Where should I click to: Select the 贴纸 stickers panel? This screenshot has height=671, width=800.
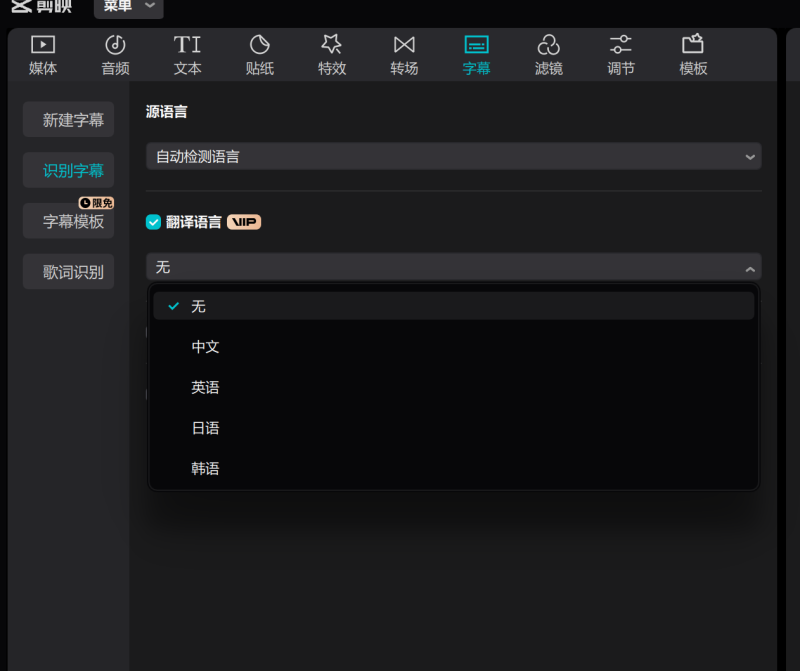(x=259, y=54)
